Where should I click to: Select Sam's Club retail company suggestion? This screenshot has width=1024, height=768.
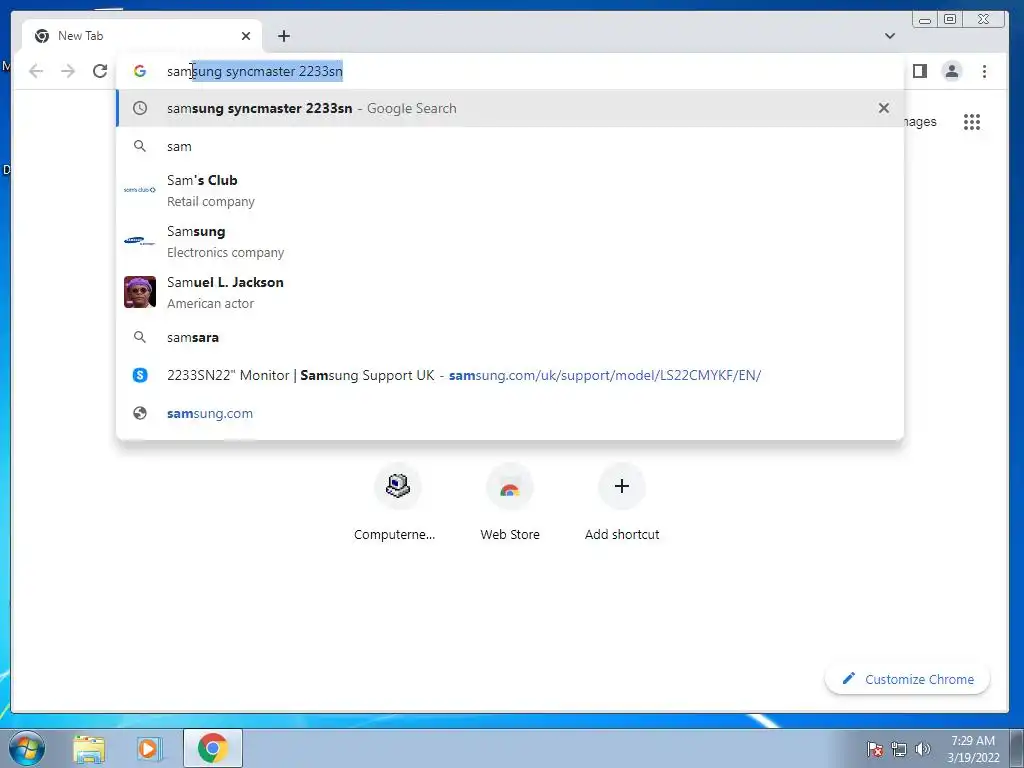[510, 190]
